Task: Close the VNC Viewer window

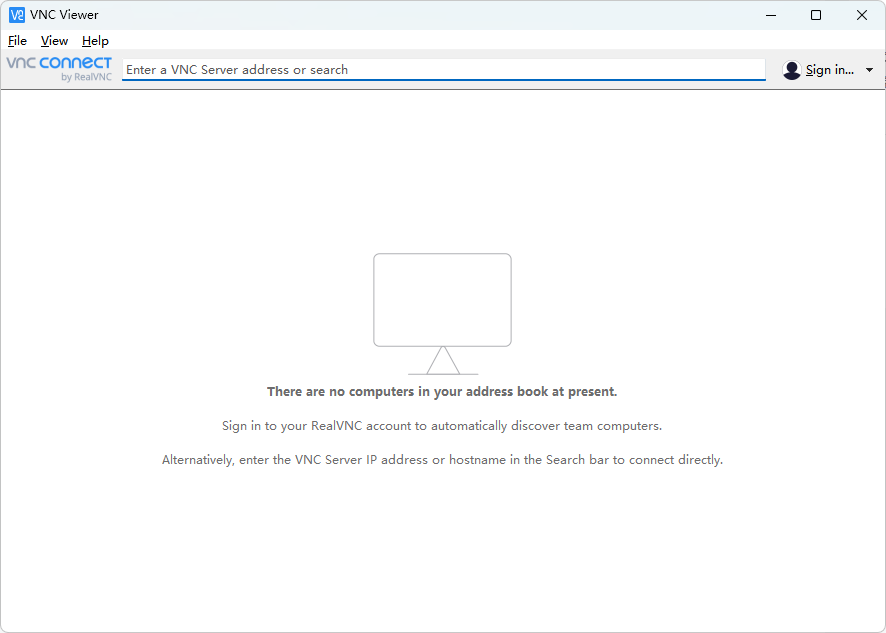Action: tap(862, 15)
